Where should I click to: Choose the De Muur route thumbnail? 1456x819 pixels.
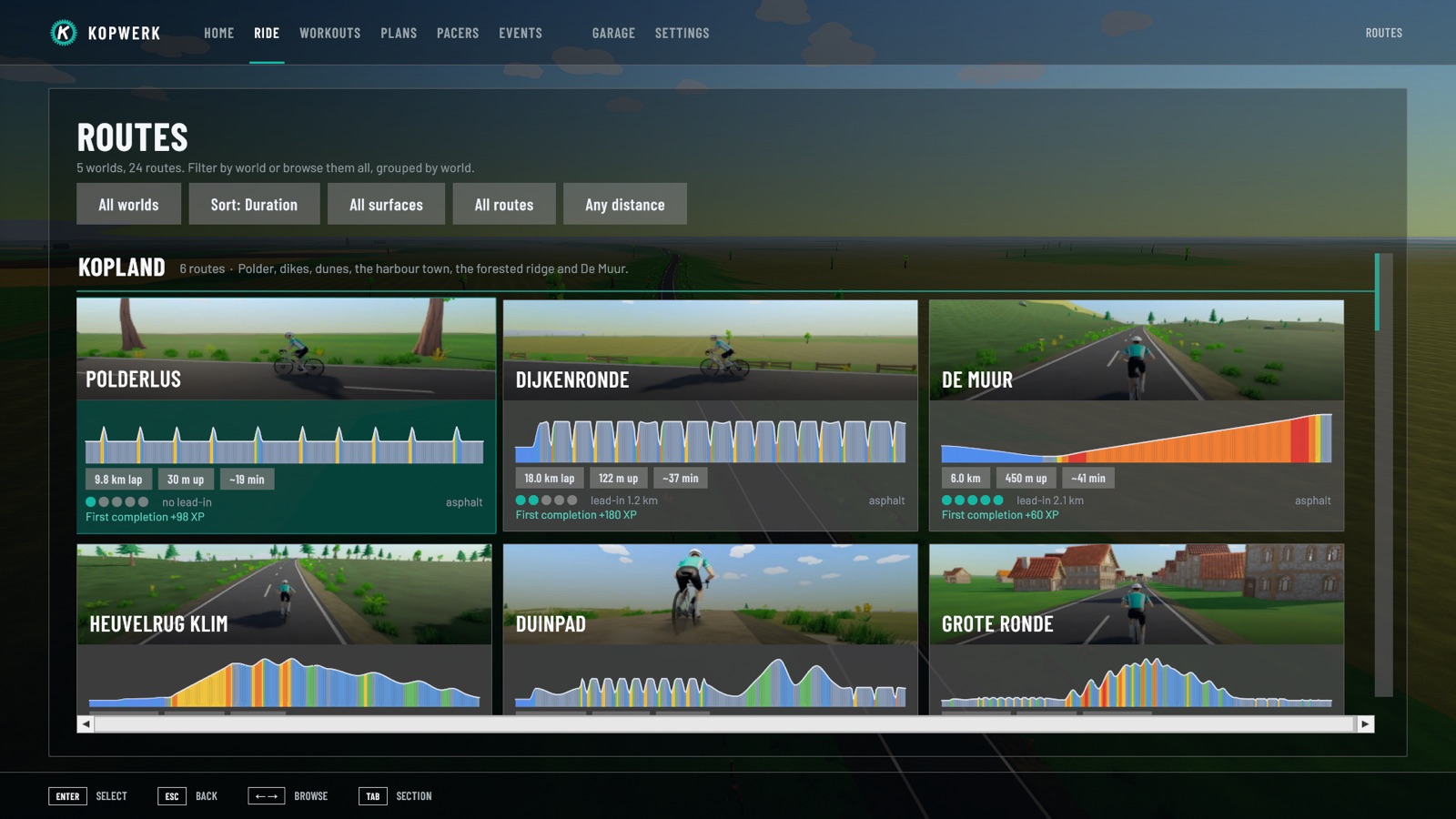pyautogui.click(x=1136, y=350)
